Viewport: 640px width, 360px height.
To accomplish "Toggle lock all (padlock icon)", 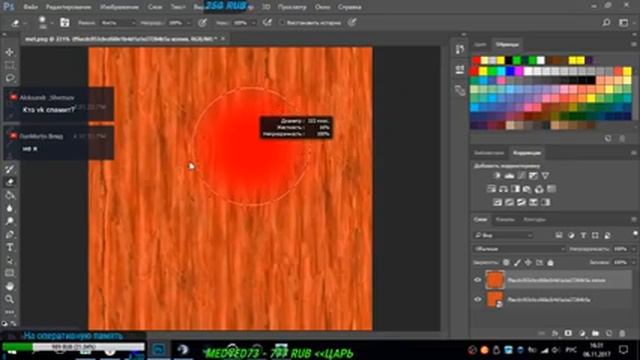I will pos(550,262).
